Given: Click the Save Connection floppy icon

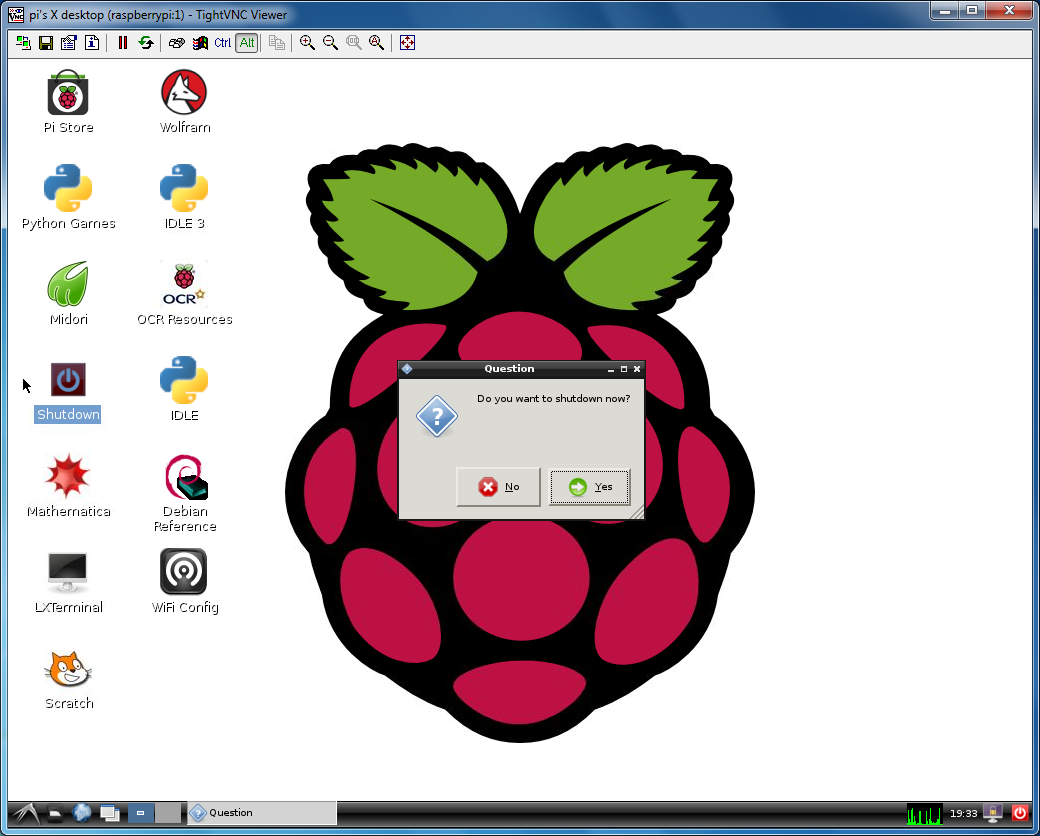Looking at the screenshot, I should coord(46,43).
